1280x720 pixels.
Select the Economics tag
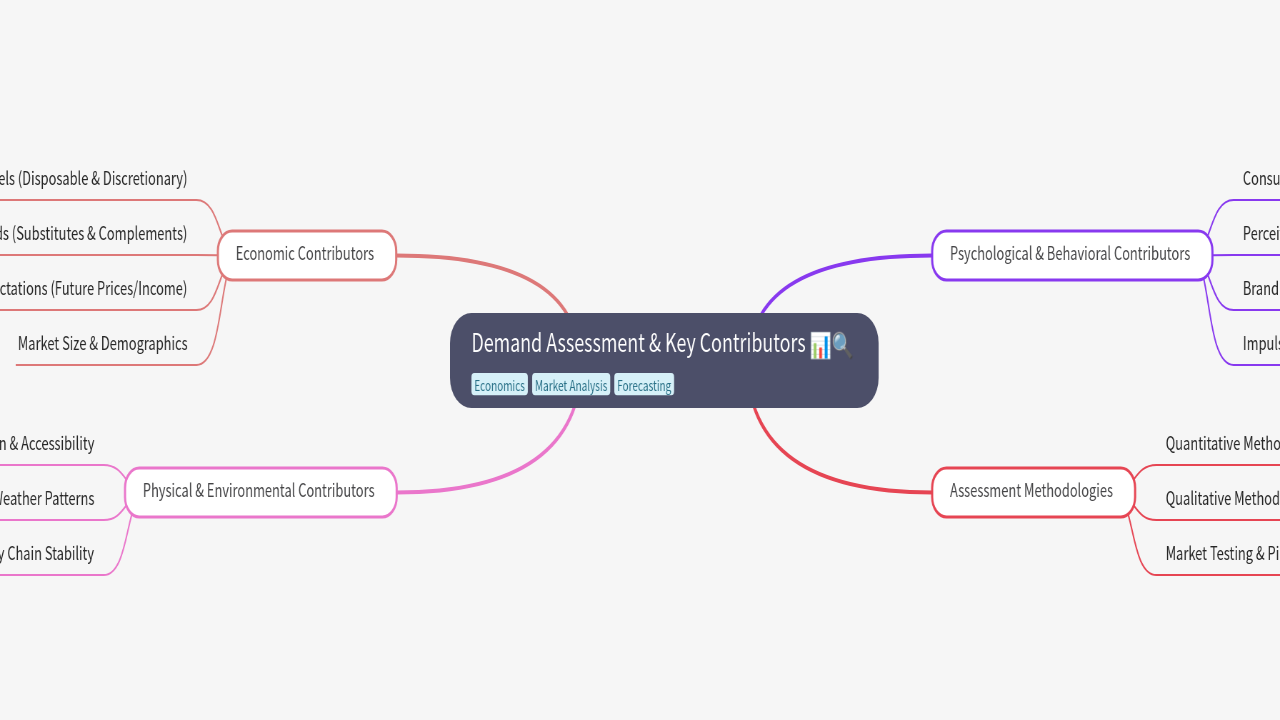point(499,385)
